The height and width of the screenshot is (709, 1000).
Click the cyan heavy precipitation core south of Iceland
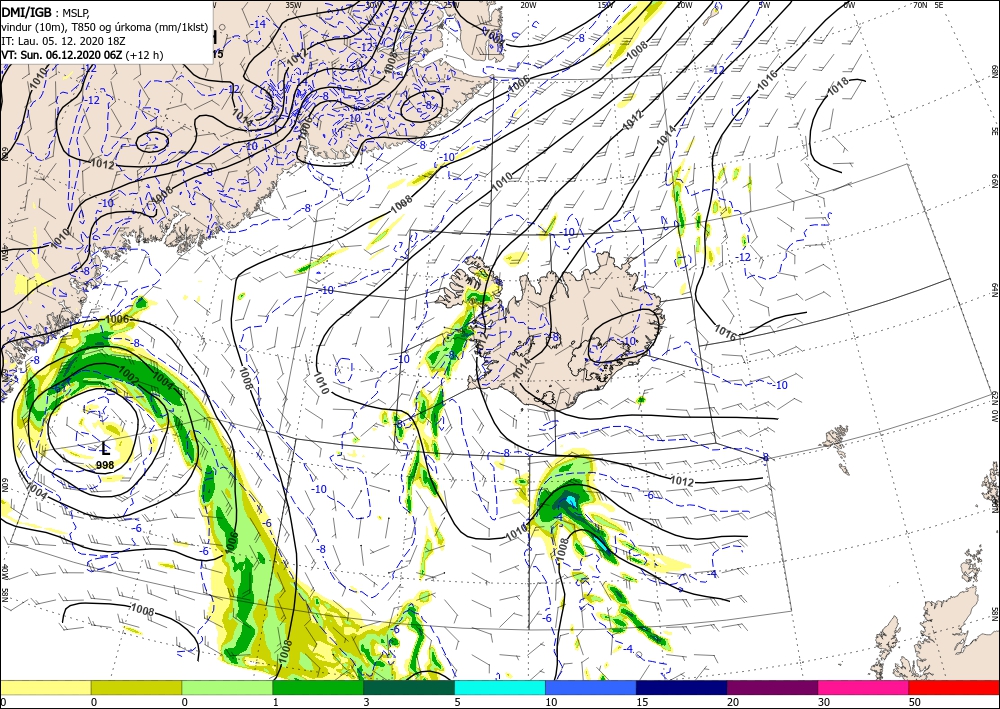pos(571,502)
